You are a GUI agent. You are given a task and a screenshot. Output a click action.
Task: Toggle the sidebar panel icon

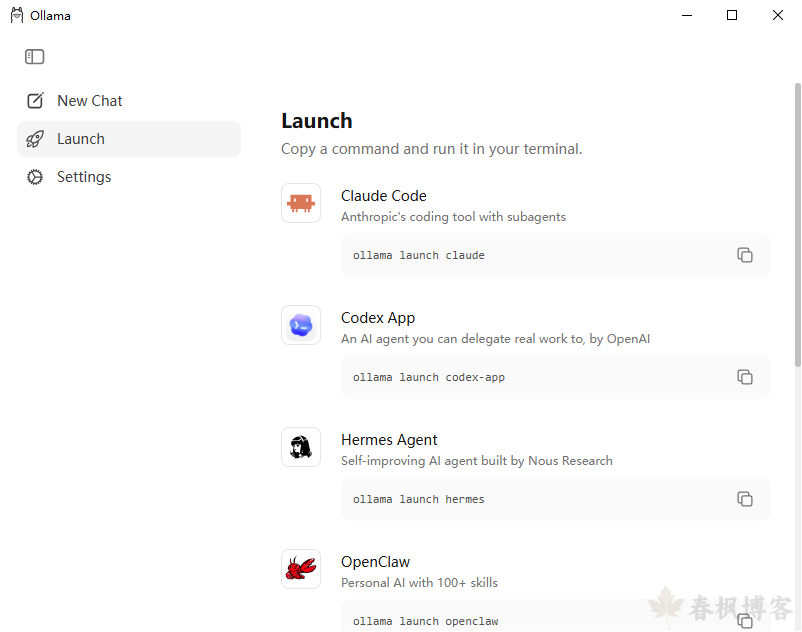pyautogui.click(x=34, y=56)
